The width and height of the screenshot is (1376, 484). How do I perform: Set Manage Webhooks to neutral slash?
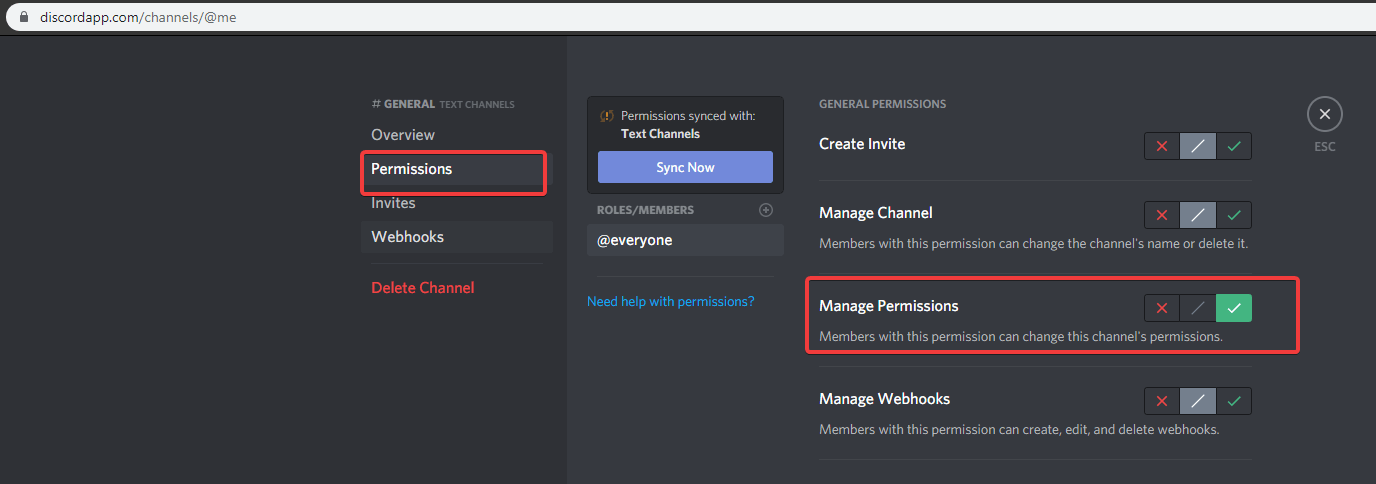click(x=1198, y=401)
